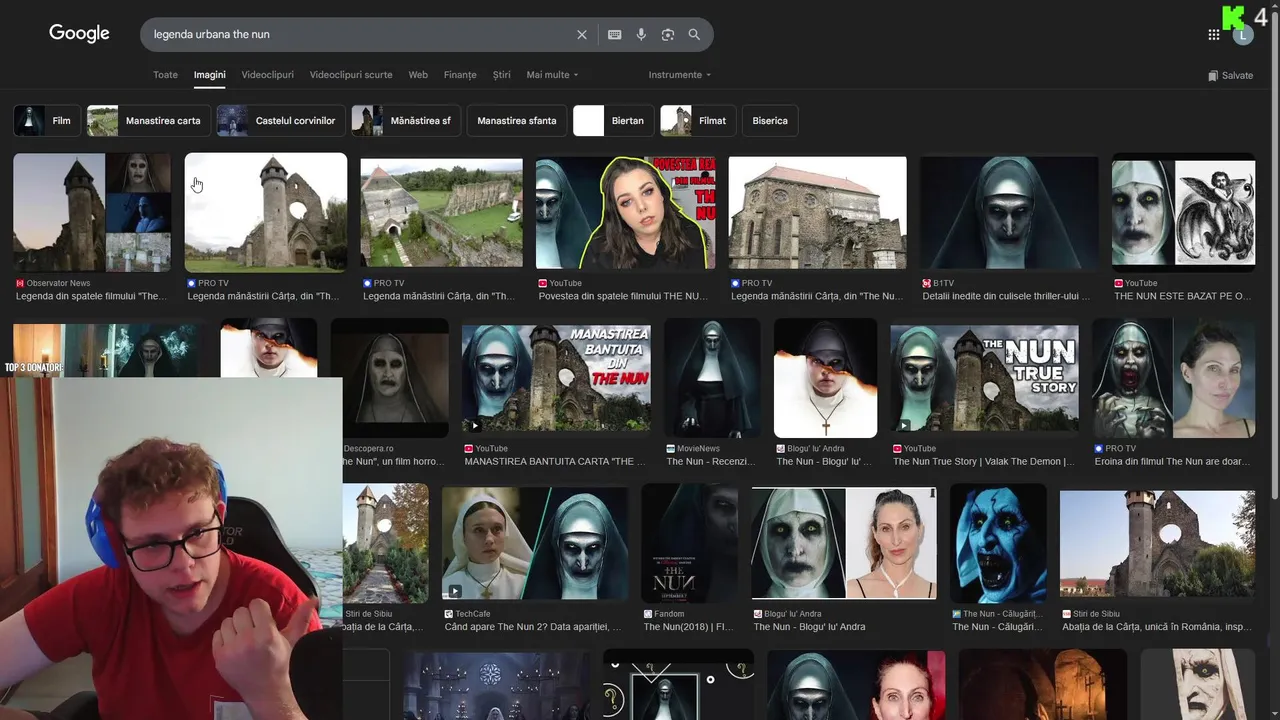Open the on-screen keyboard icon in search bar
The height and width of the screenshot is (720, 1280).
pos(615,35)
